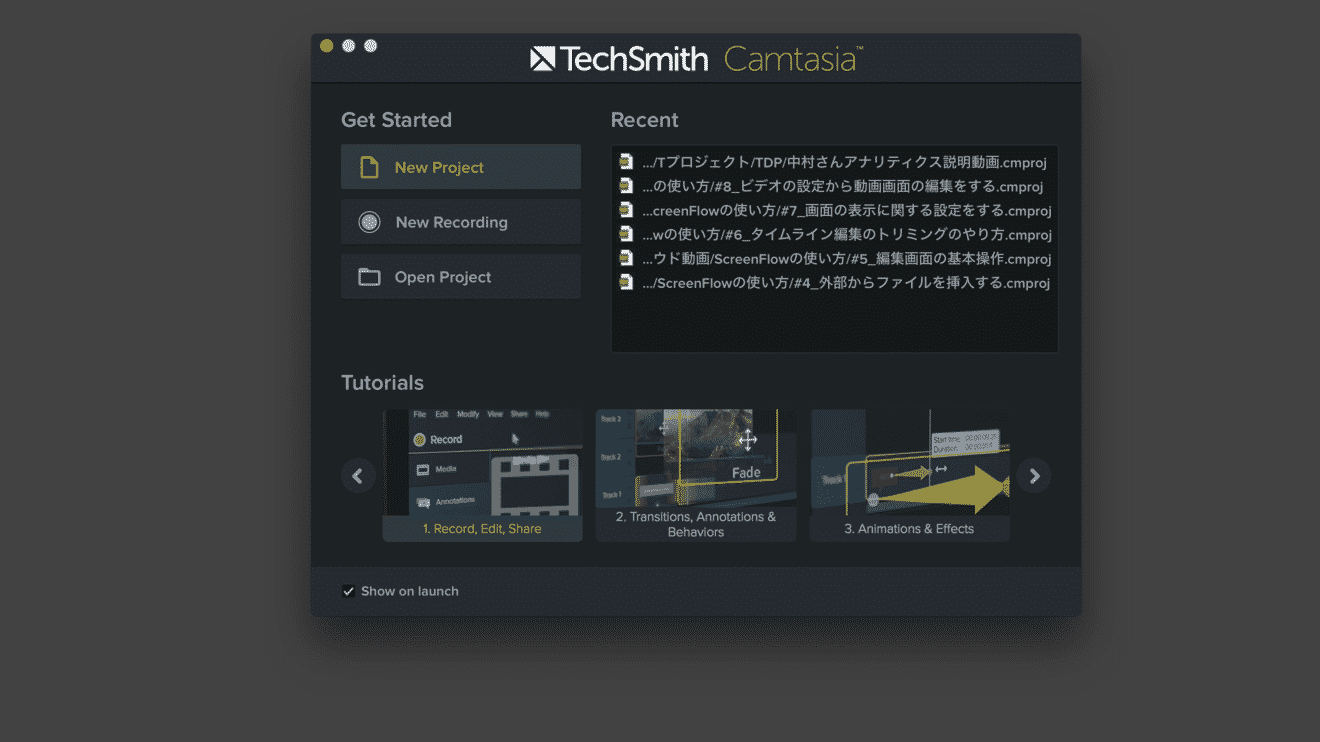Open recent project 中村さんアナリティクス説明動画.cmproj
Image resolution: width=1320 pixels, height=742 pixels.
(x=834, y=162)
